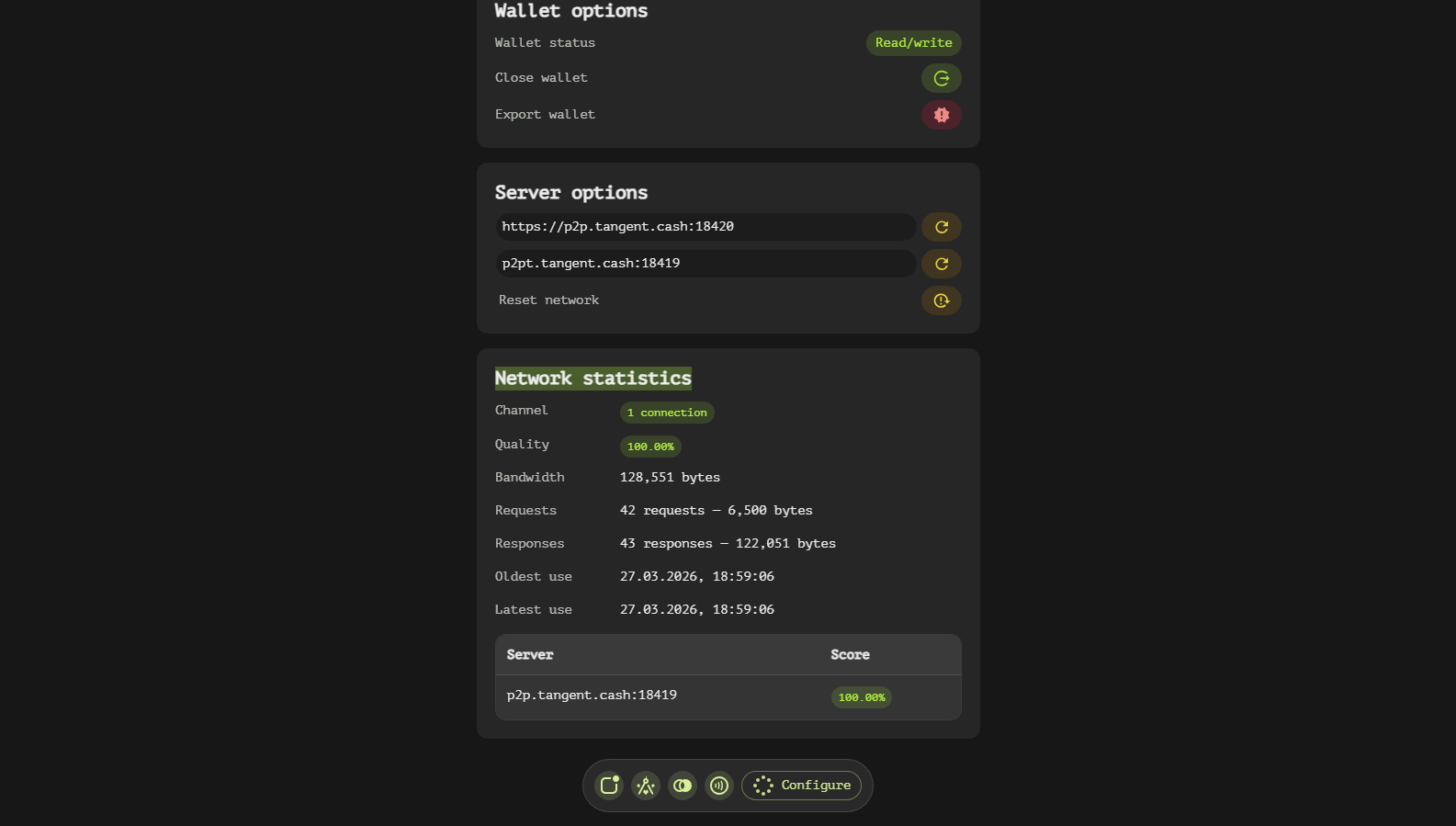The width and height of the screenshot is (1456, 826).
Task: Click the Network statistics heading
Action: (x=593, y=379)
